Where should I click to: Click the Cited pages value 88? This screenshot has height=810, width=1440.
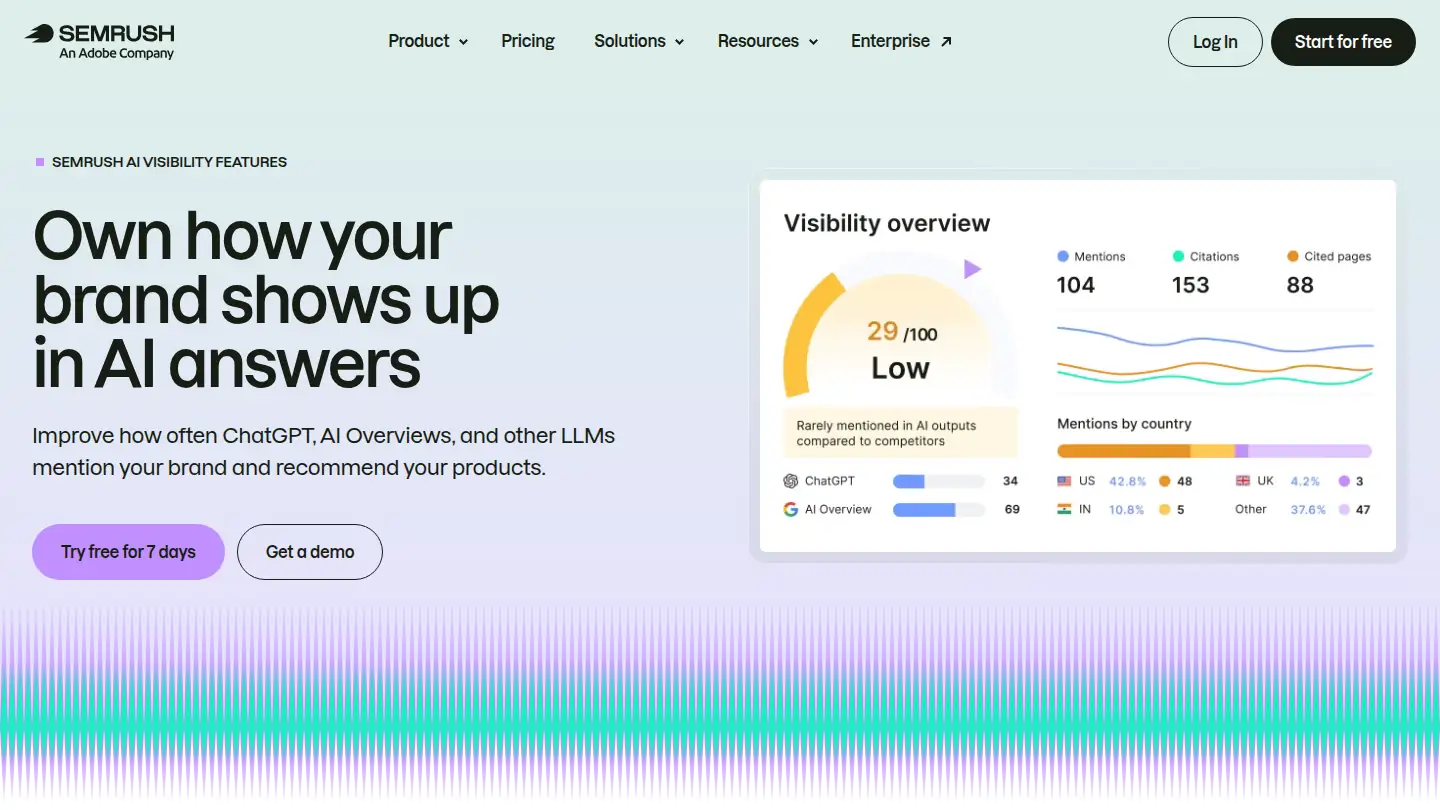point(1300,285)
